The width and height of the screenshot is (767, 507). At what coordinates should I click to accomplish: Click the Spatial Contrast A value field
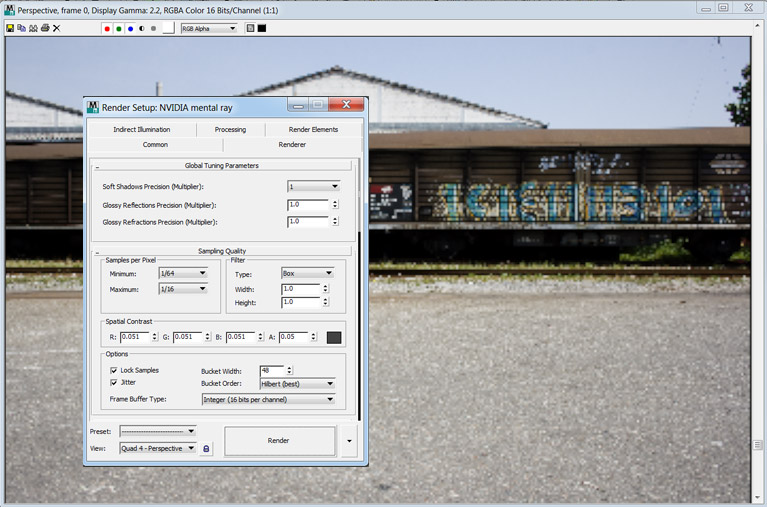(293, 337)
